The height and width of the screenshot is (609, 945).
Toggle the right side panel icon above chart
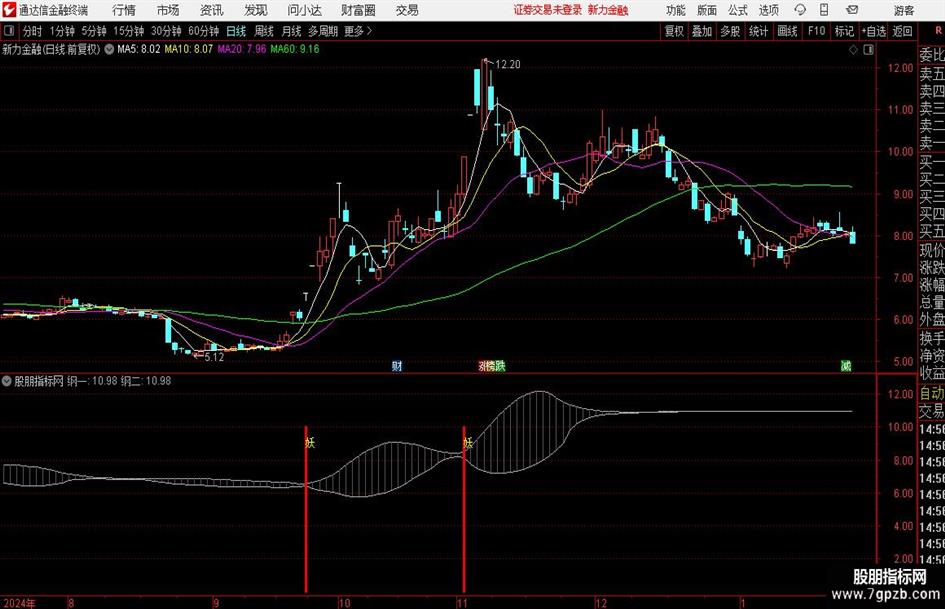[868, 50]
